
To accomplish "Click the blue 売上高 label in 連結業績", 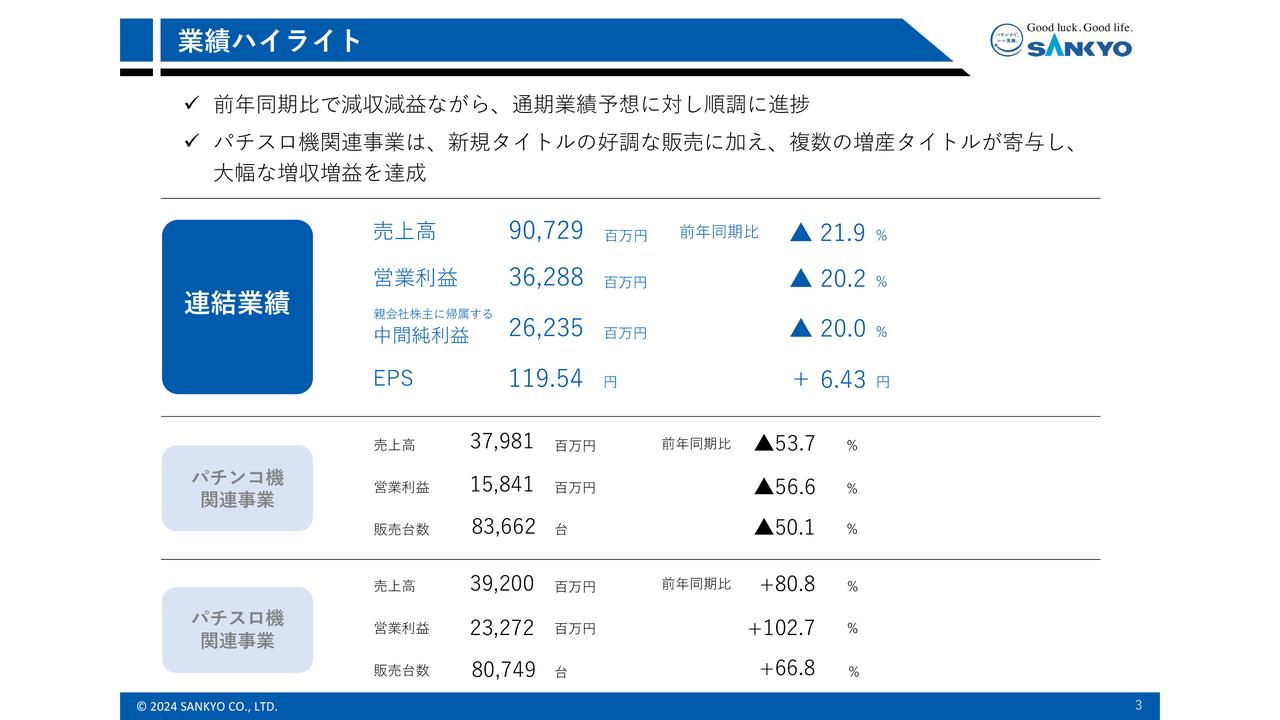I will (x=404, y=231).
